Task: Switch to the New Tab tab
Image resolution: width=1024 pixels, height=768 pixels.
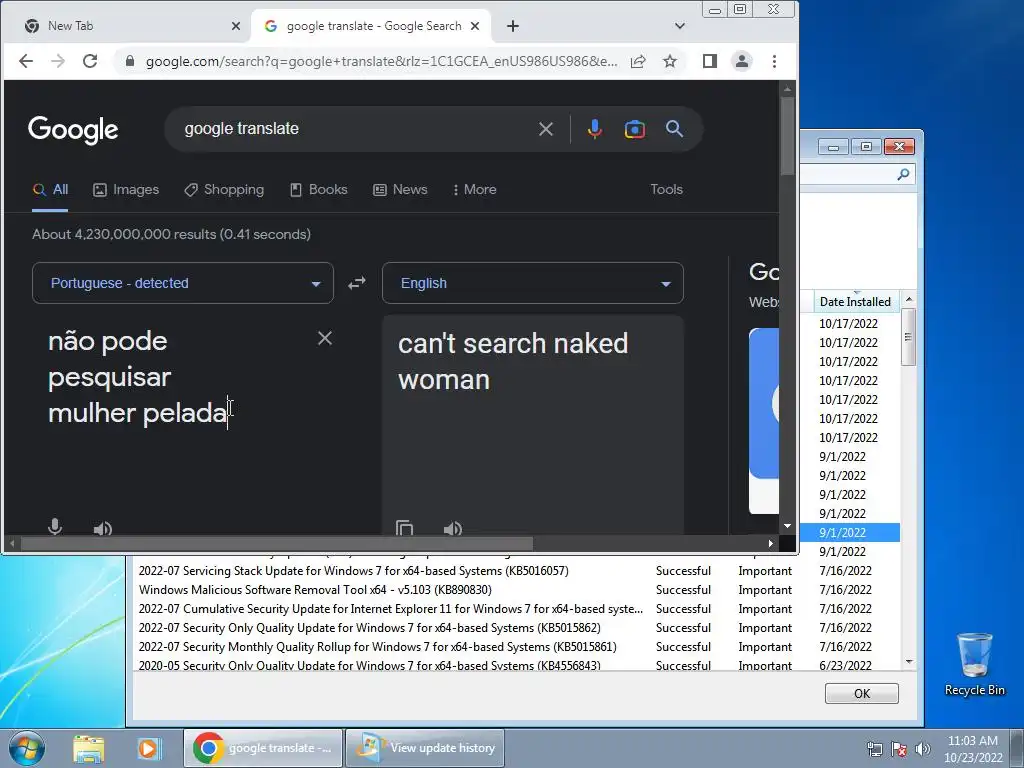Action: 126,26
